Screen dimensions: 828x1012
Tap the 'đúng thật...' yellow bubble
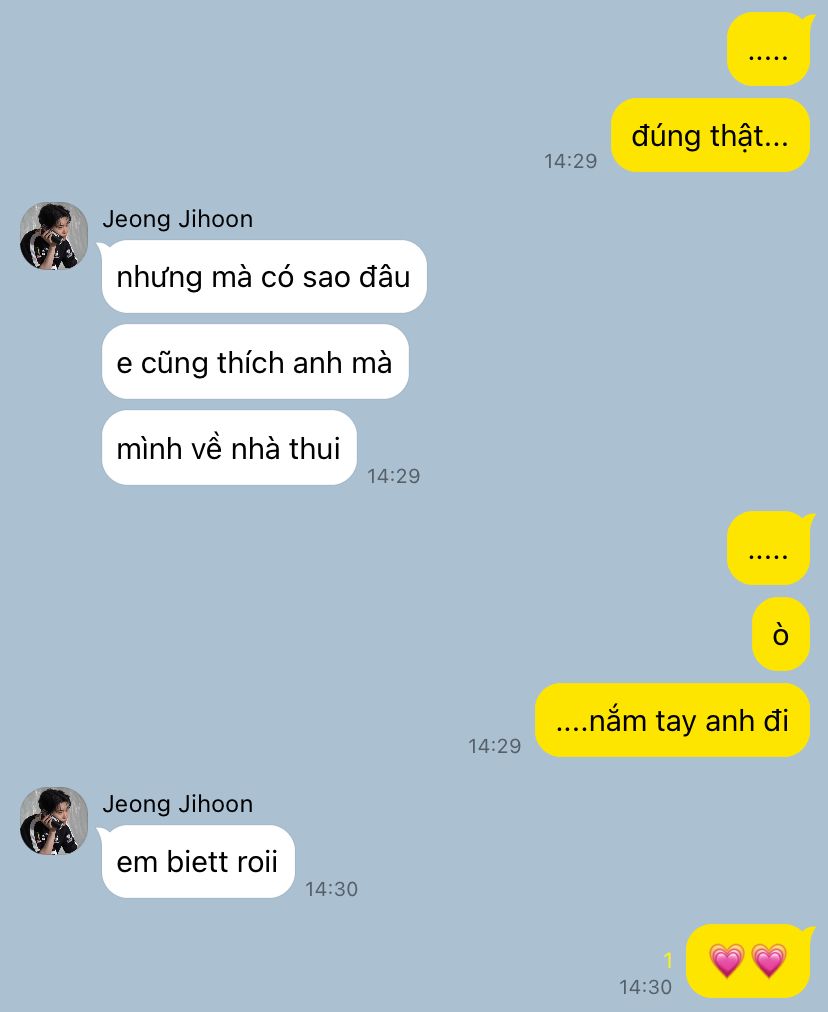[710, 136]
